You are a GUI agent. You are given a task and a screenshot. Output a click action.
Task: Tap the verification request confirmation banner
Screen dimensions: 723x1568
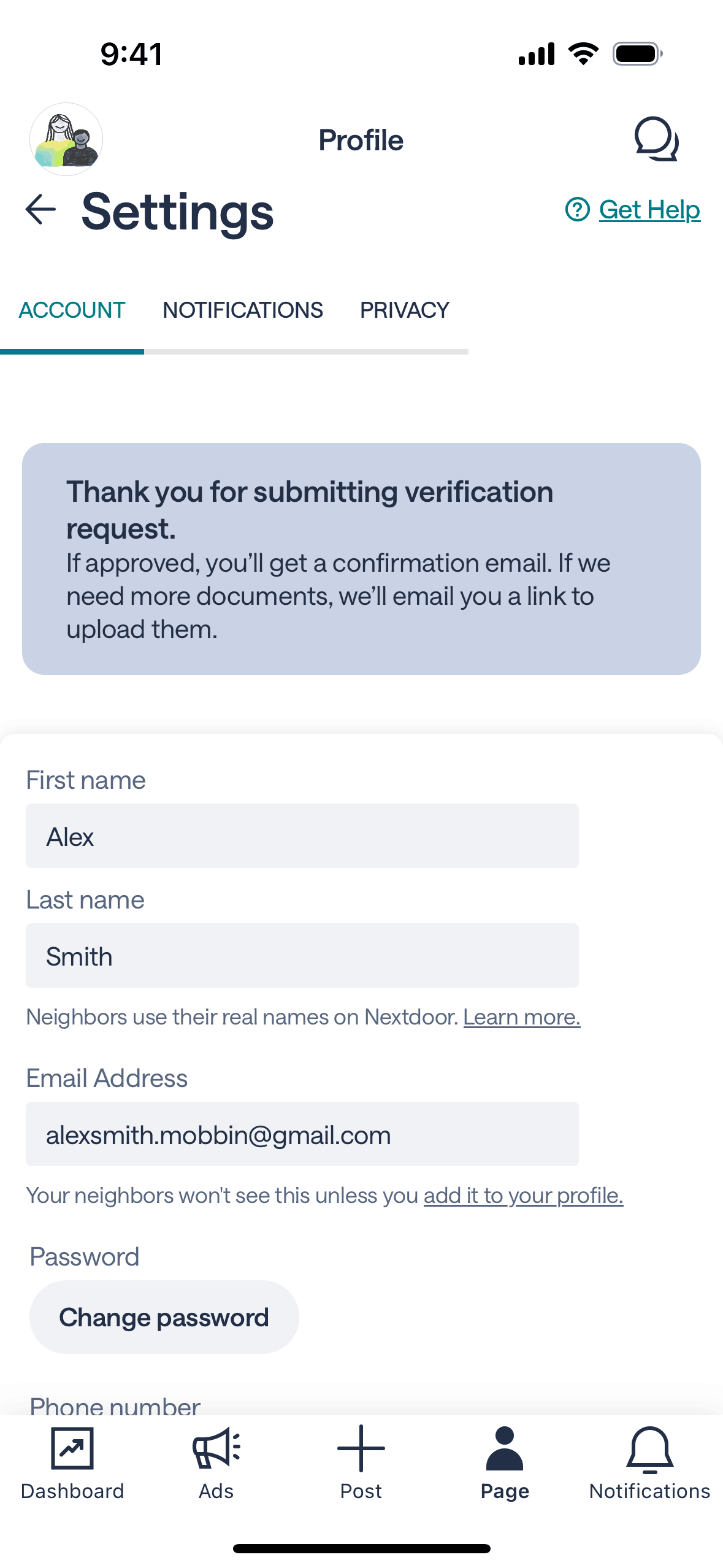pyautogui.click(x=361, y=559)
